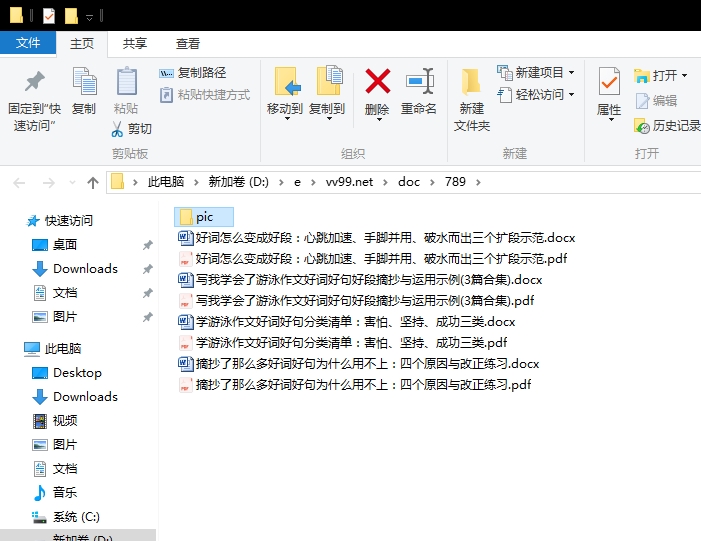Expand chevron after 789 in address bar
701x541 pixels.
478,182
